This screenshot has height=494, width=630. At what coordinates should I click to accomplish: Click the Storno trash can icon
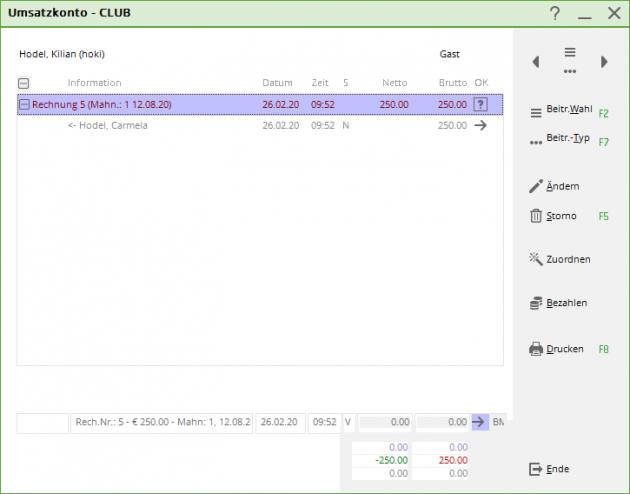[536, 216]
